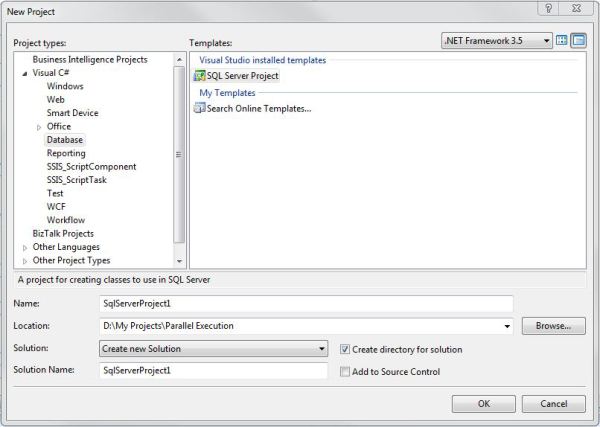Select SSIS_ScriptComponent project type
The width and height of the screenshot is (600, 427).
click(x=91, y=166)
